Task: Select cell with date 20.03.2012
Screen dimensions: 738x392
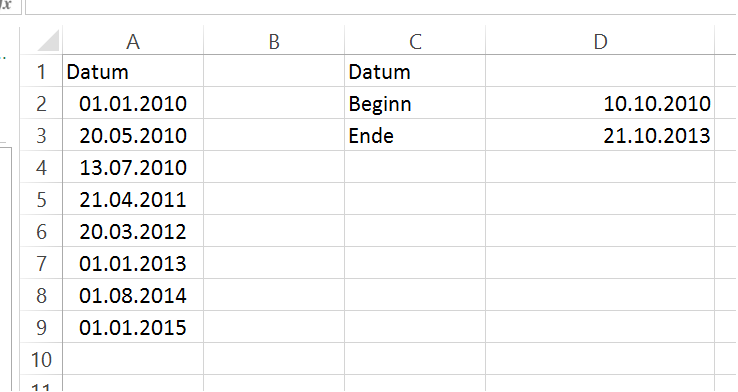Action: [133, 232]
